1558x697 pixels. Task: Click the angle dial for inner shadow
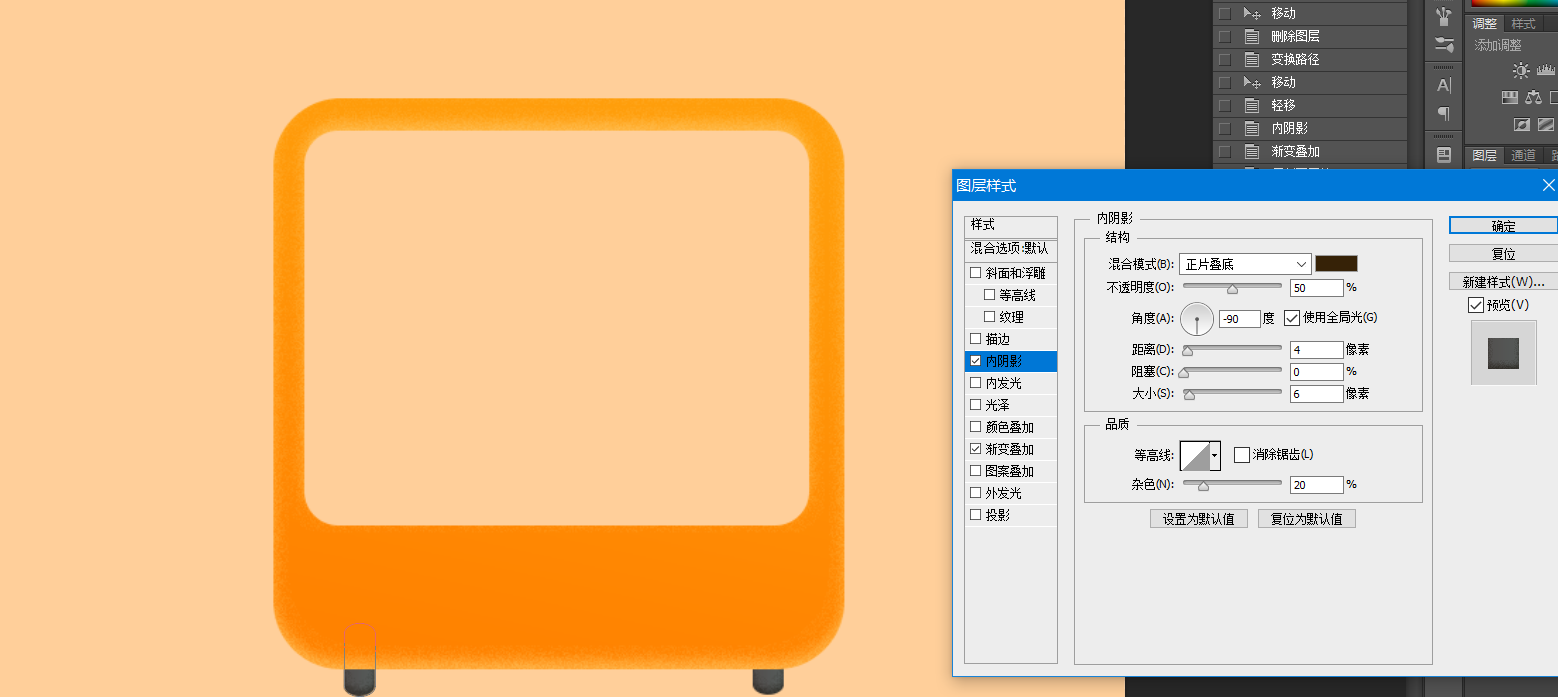[1197, 319]
